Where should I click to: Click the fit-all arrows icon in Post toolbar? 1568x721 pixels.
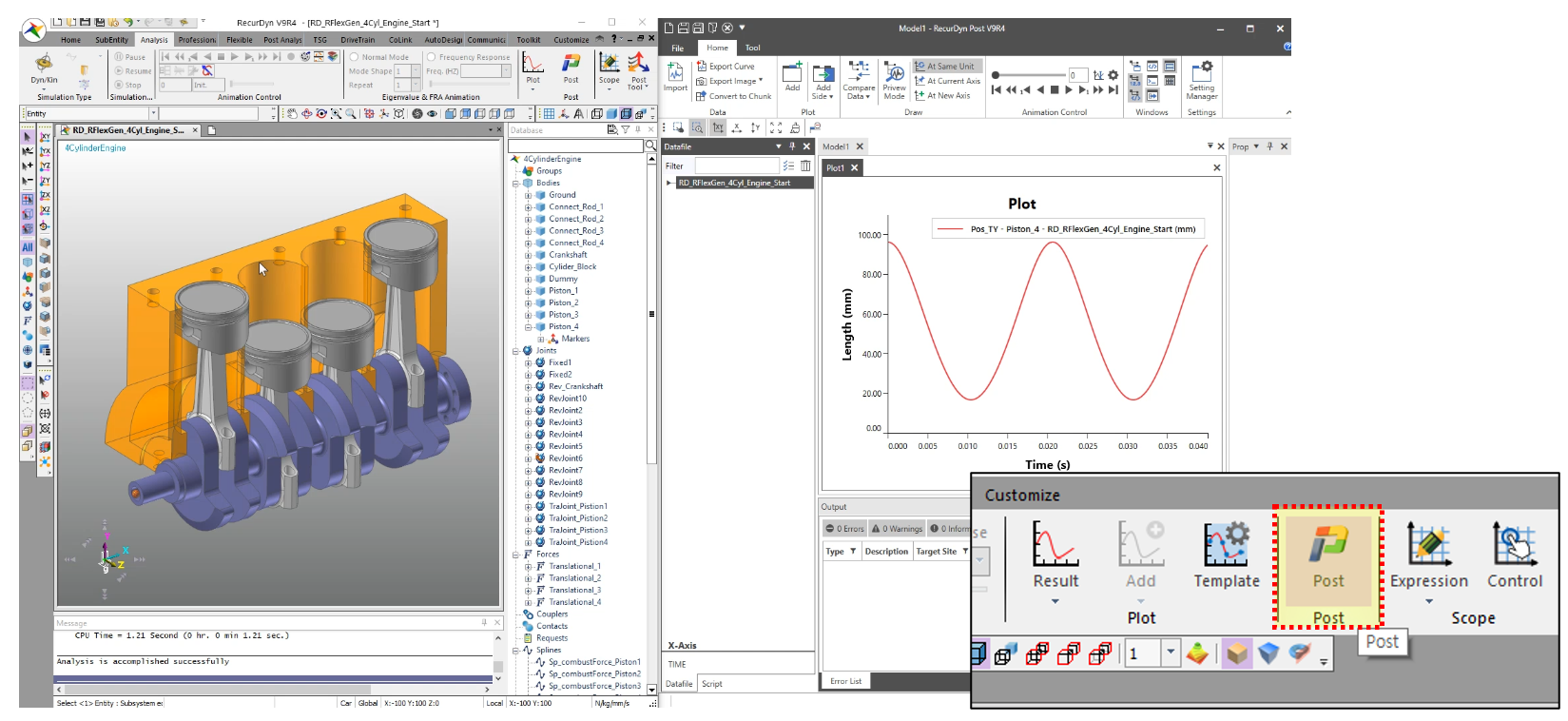[x=775, y=127]
